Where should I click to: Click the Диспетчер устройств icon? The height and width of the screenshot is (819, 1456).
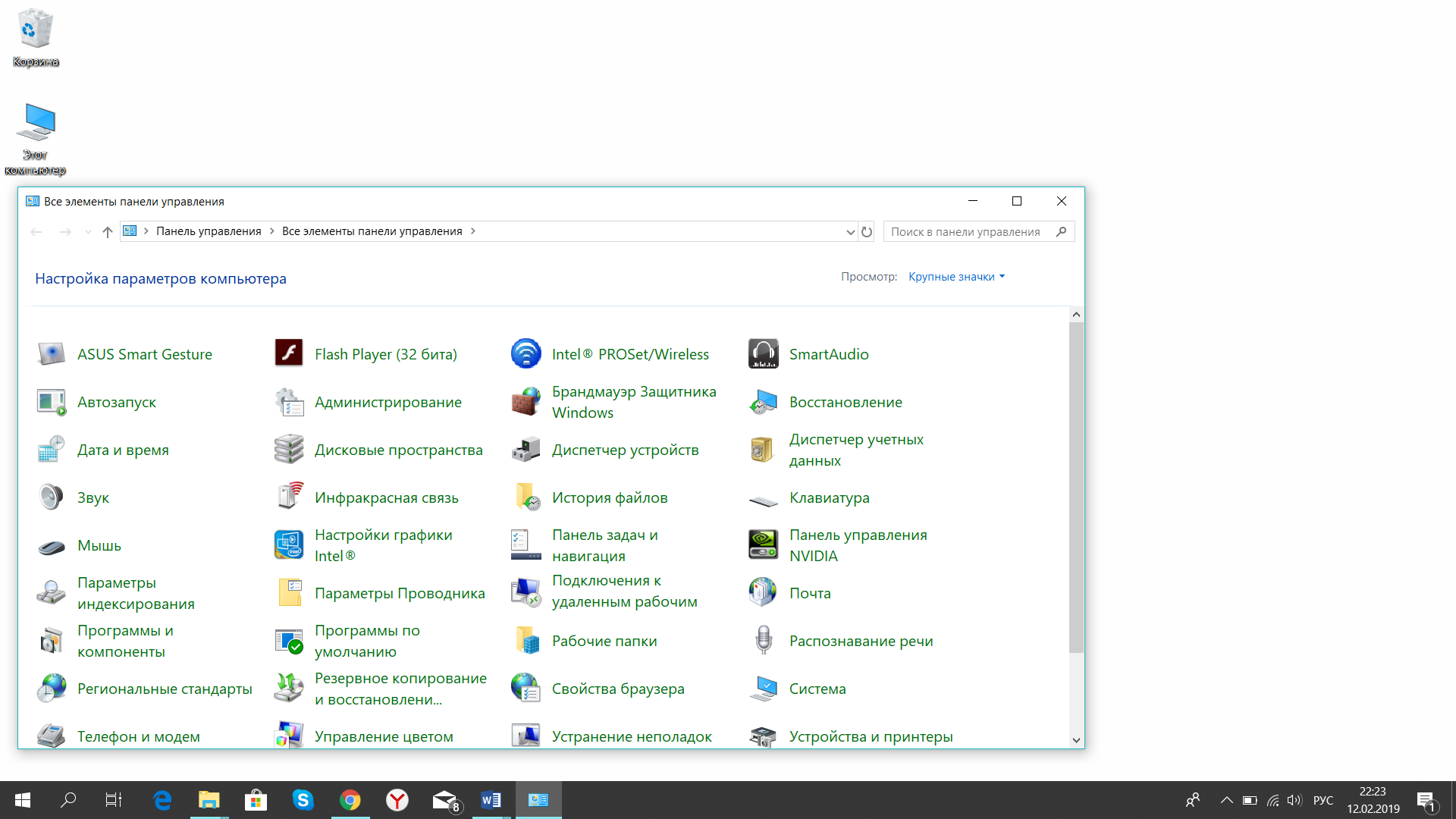tap(526, 450)
